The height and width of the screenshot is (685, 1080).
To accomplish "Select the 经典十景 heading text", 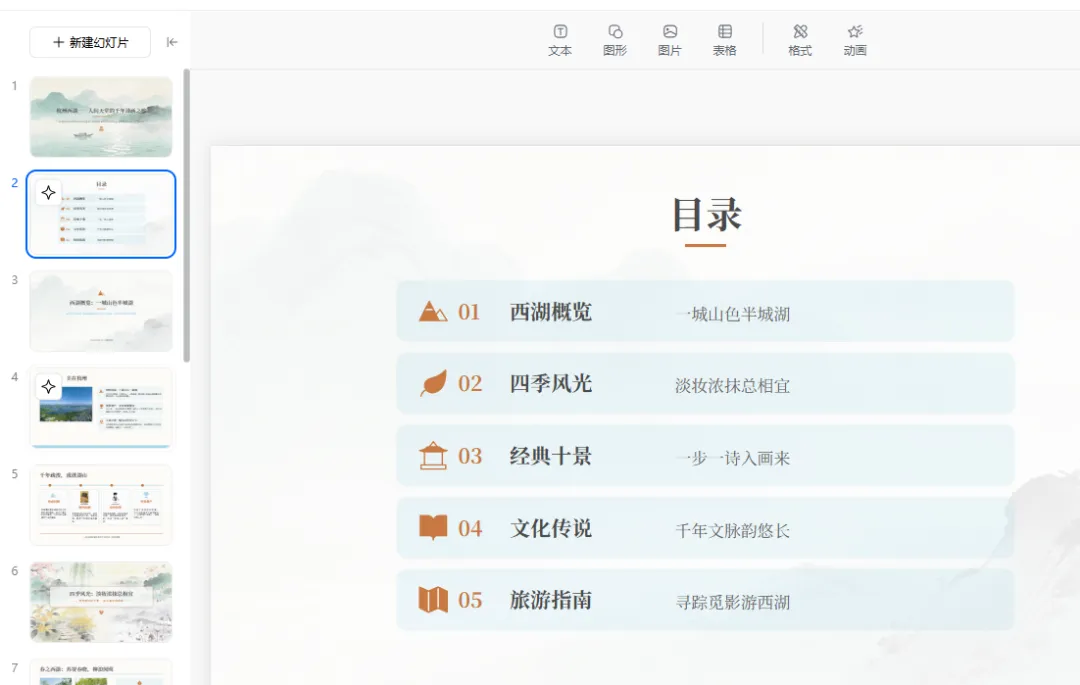I will point(551,456).
